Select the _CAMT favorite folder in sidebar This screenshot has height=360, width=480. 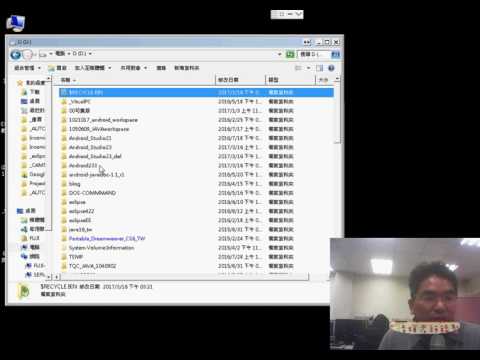tap(38, 165)
